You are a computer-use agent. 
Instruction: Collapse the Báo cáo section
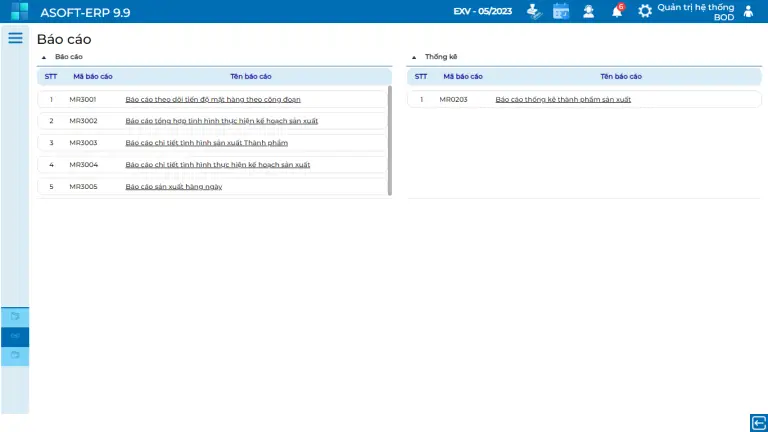44,57
